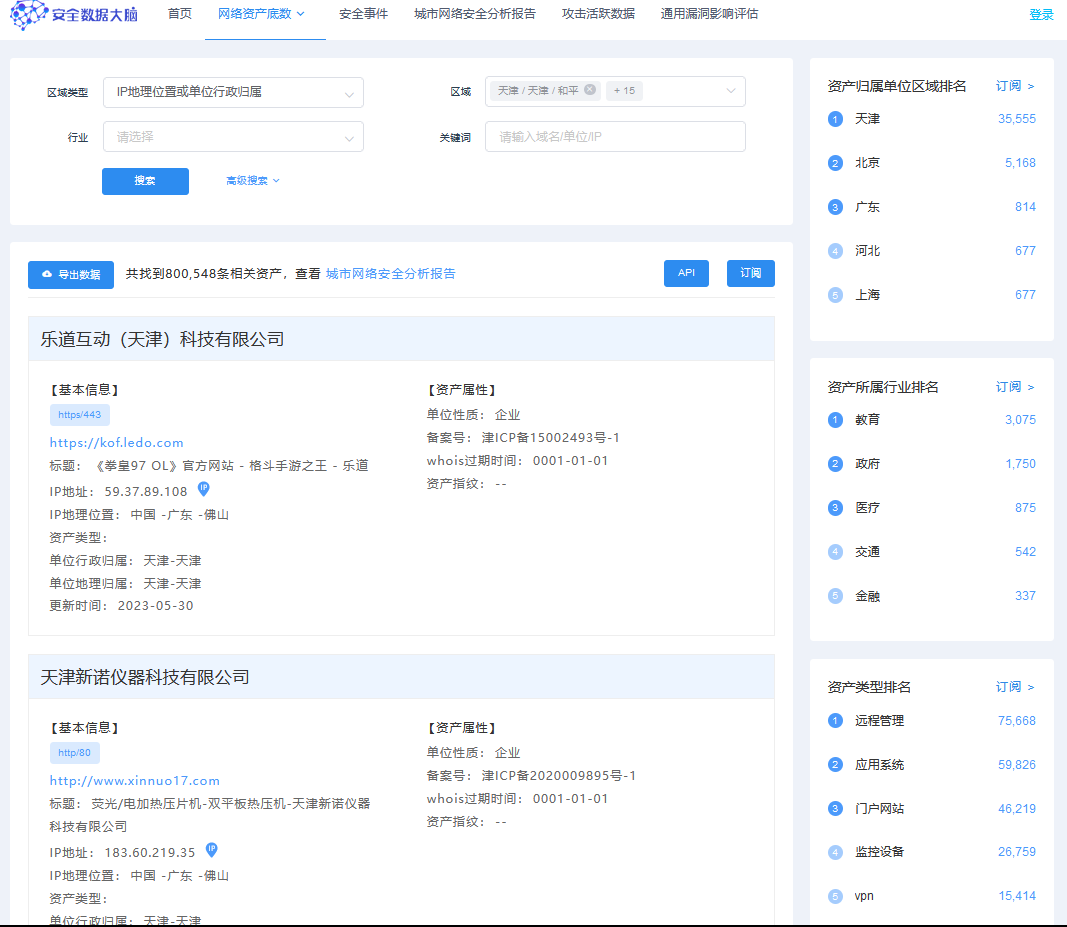
Task: Open the 行业 dropdown
Action: click(233, 137)
